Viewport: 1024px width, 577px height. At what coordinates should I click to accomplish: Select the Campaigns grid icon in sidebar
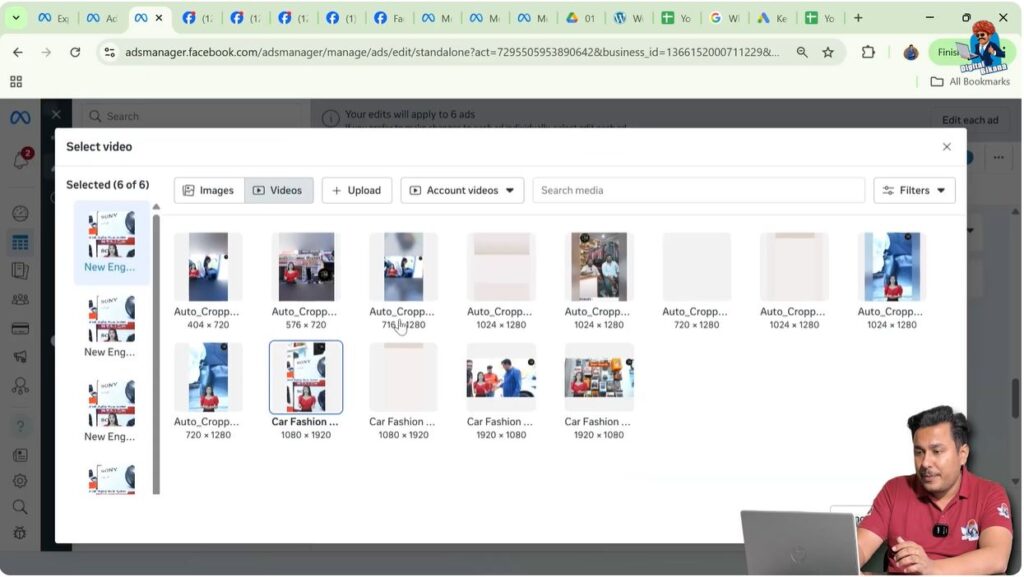19,241
